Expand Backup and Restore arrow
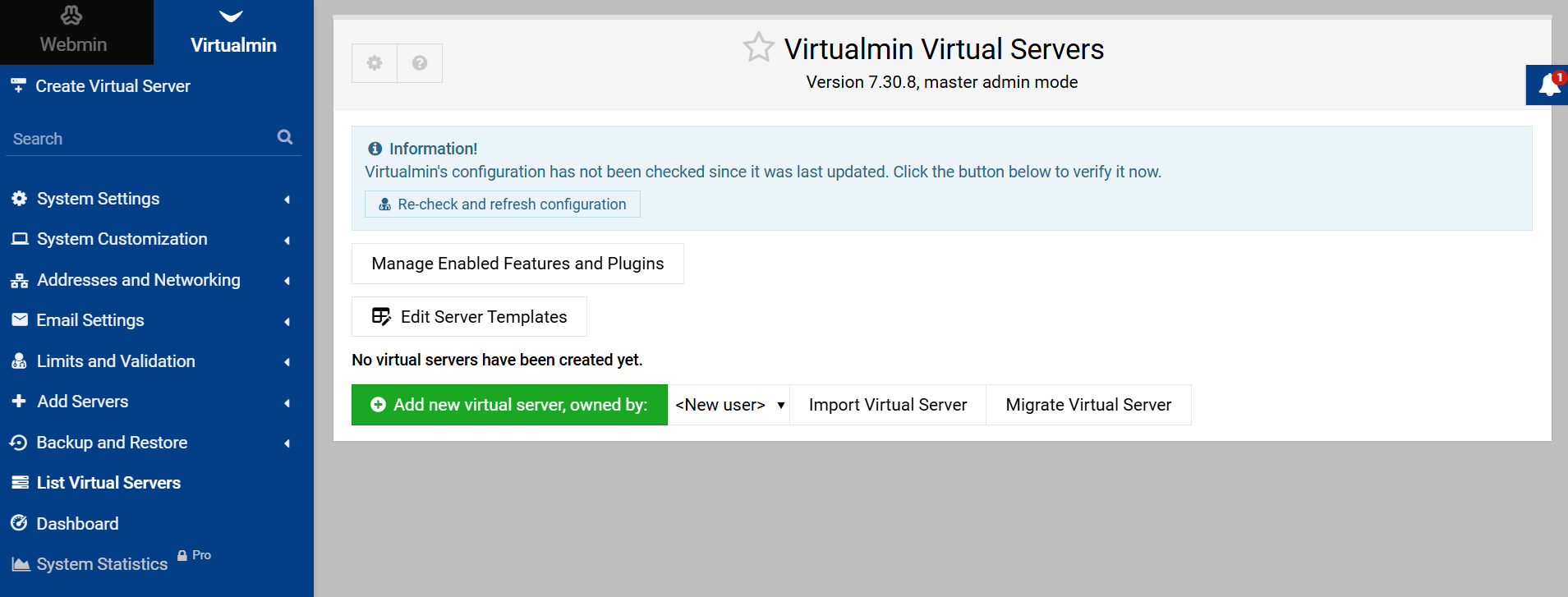The image size is (1568, 597). pyautogui.click(x=287, y=443)
